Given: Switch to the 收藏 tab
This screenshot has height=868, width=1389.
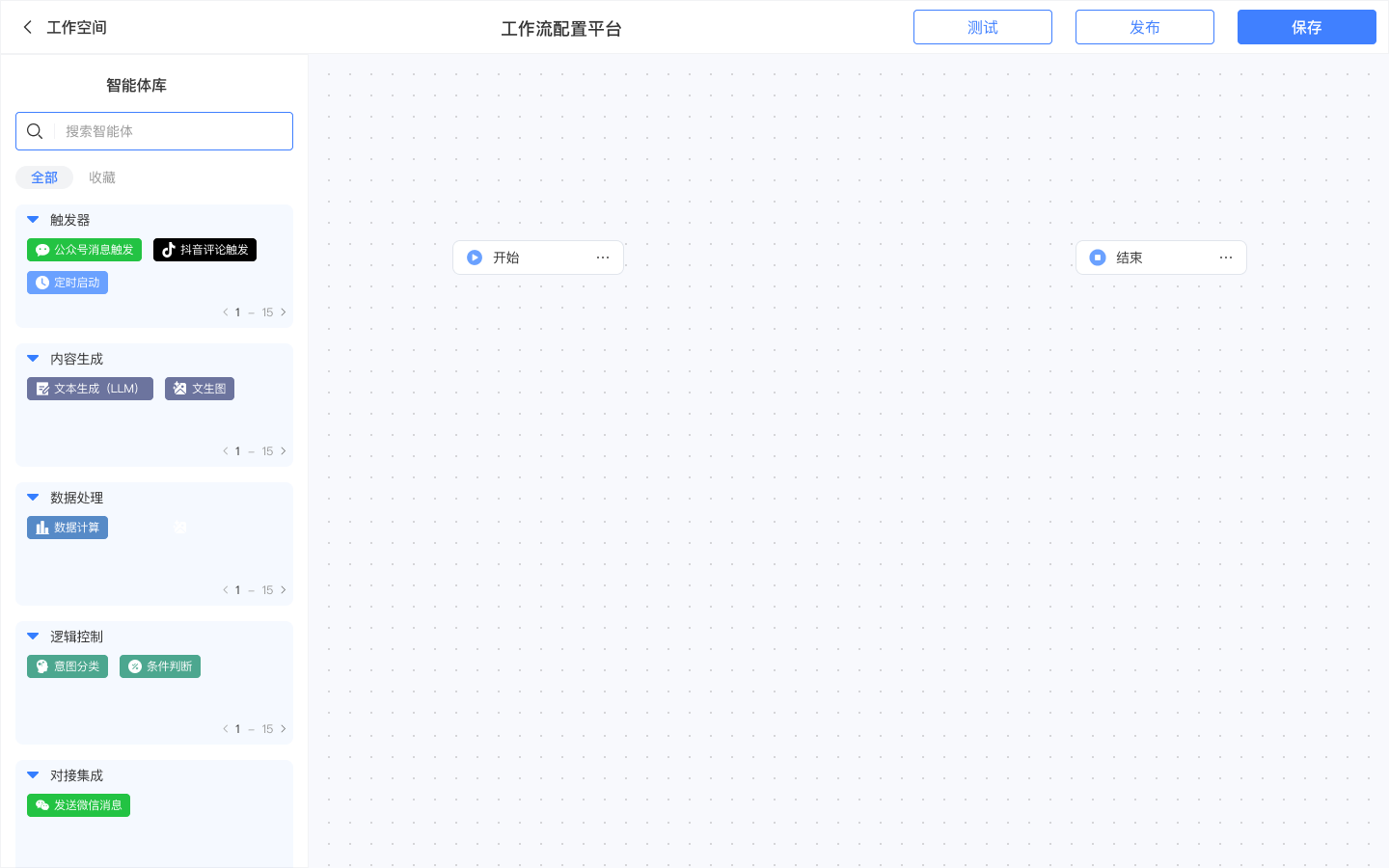Looking at the screenshot, I should click(x=102, y=177).
